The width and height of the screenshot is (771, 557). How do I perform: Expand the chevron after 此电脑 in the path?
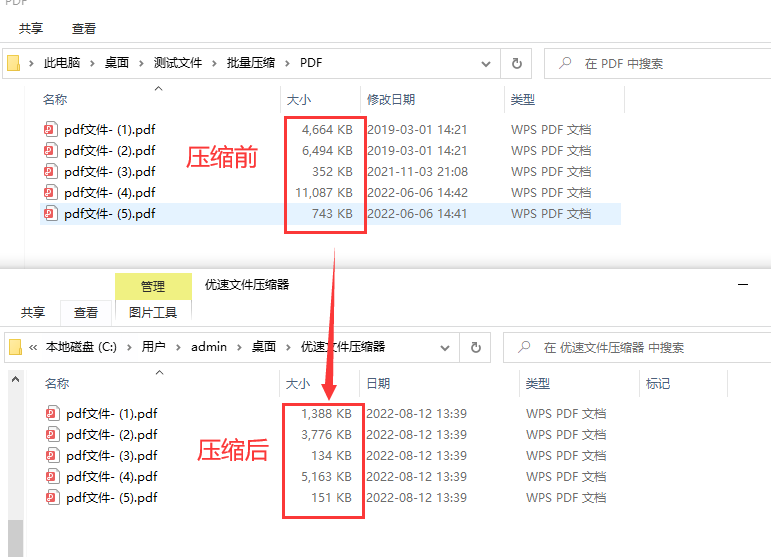pyautogui.click(x=92, y=63)
